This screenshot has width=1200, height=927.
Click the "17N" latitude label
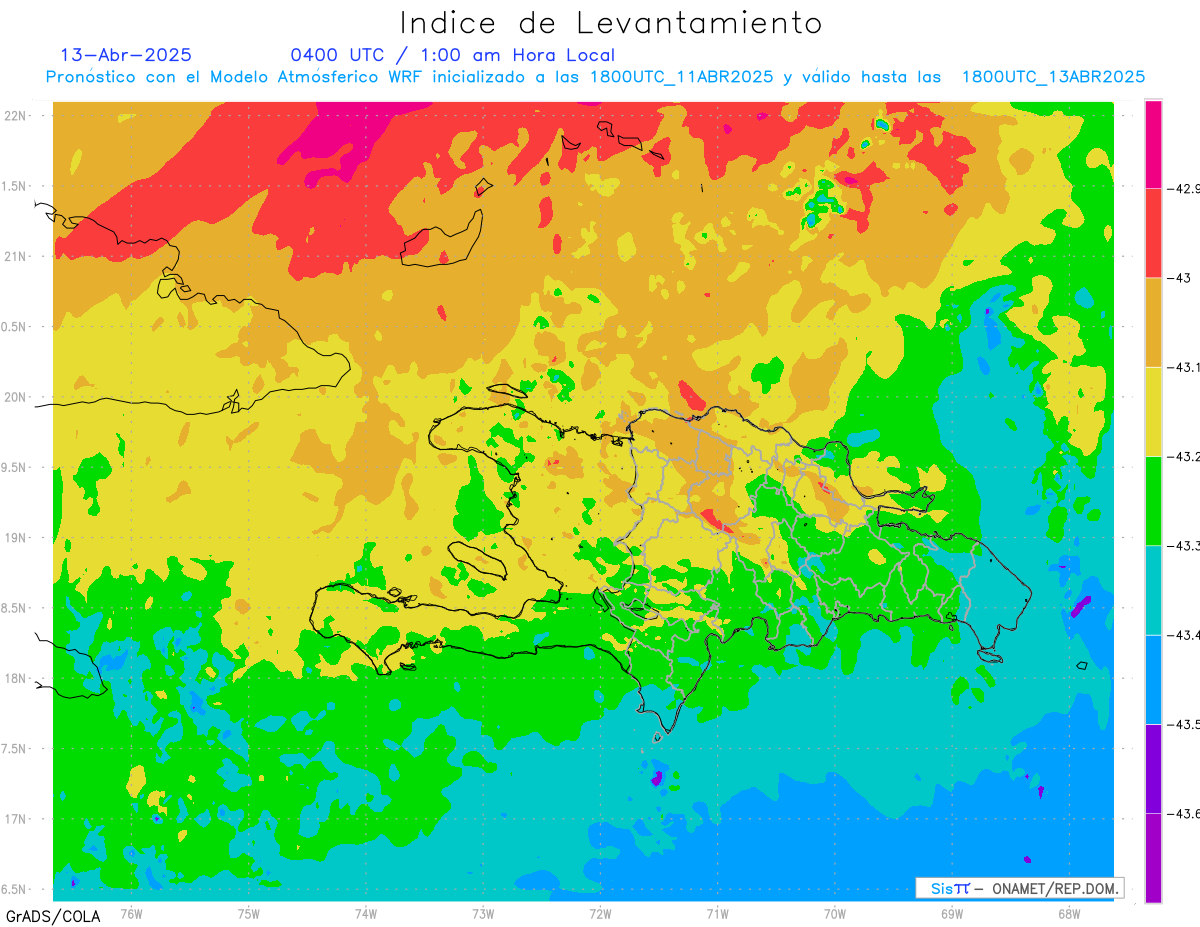16,819
